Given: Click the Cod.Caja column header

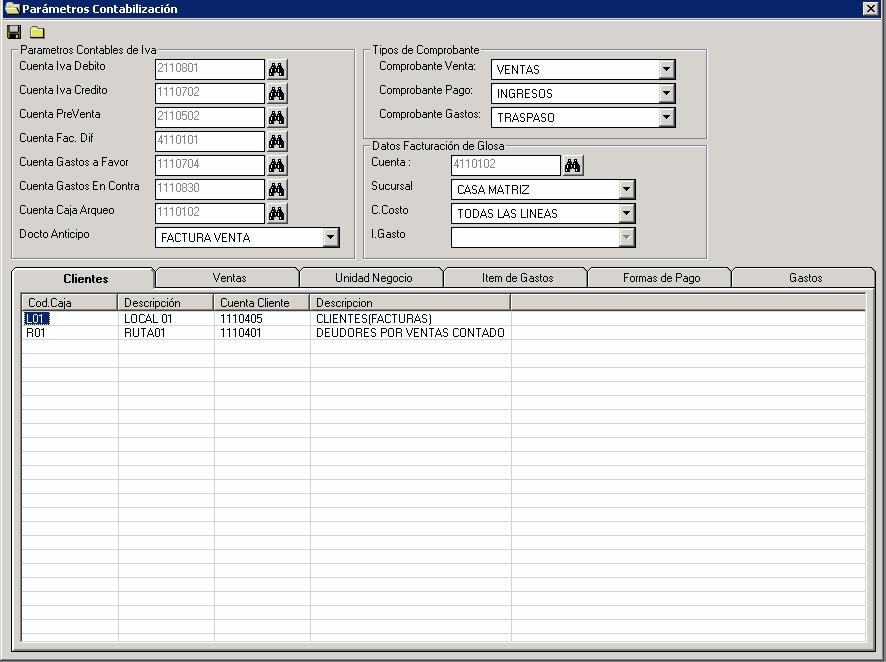Looking at the screenshot, I should 70,303.
